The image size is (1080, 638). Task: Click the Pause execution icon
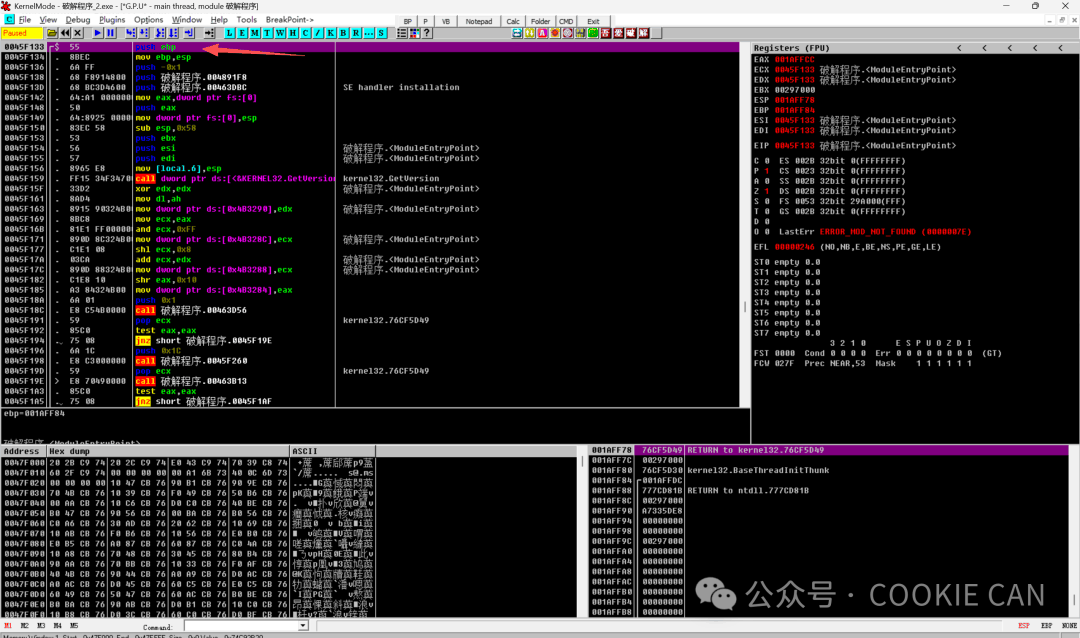111,33
